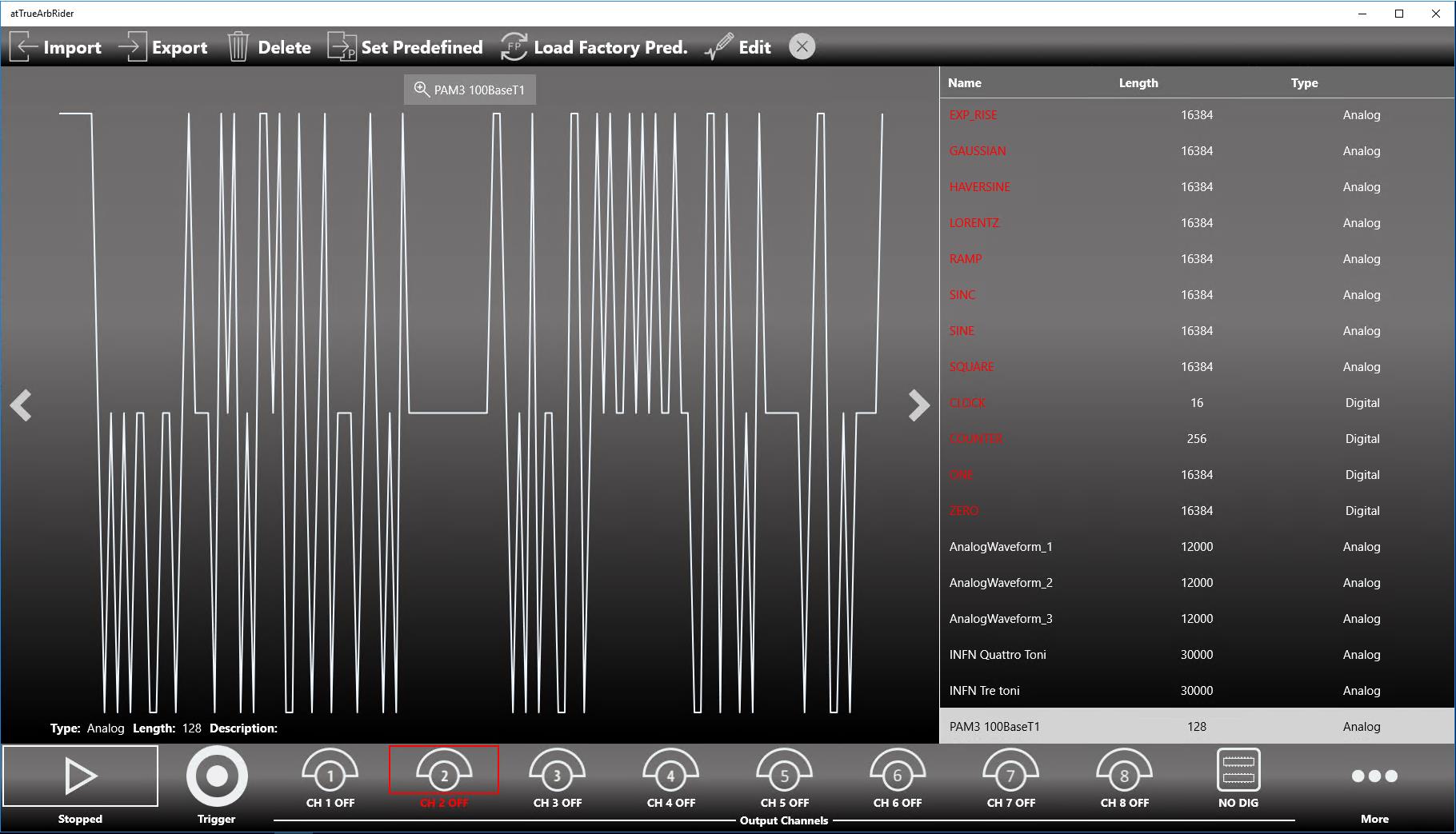The image size is (1456, 834).
Task: Click the Set Predefined icon
Action: (x=342, y=47)
